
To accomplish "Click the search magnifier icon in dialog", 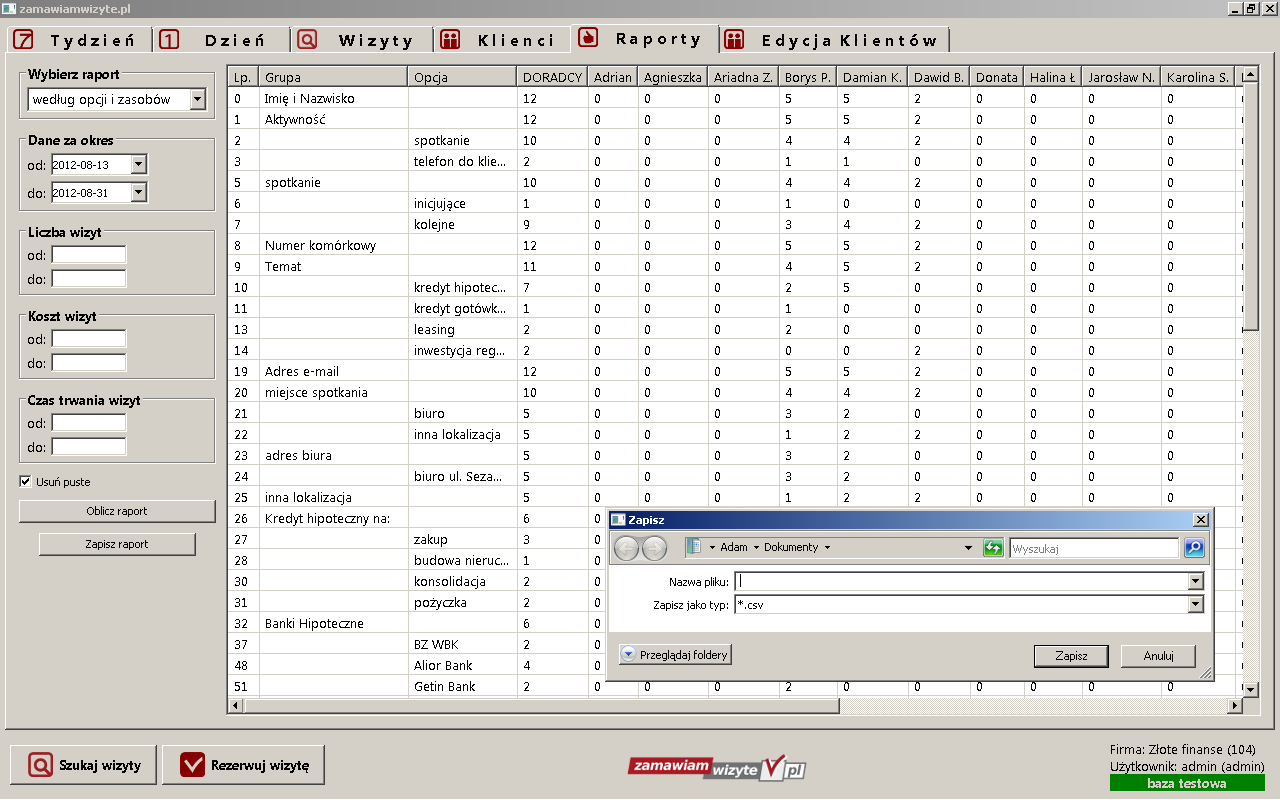I will point(1194,548).
